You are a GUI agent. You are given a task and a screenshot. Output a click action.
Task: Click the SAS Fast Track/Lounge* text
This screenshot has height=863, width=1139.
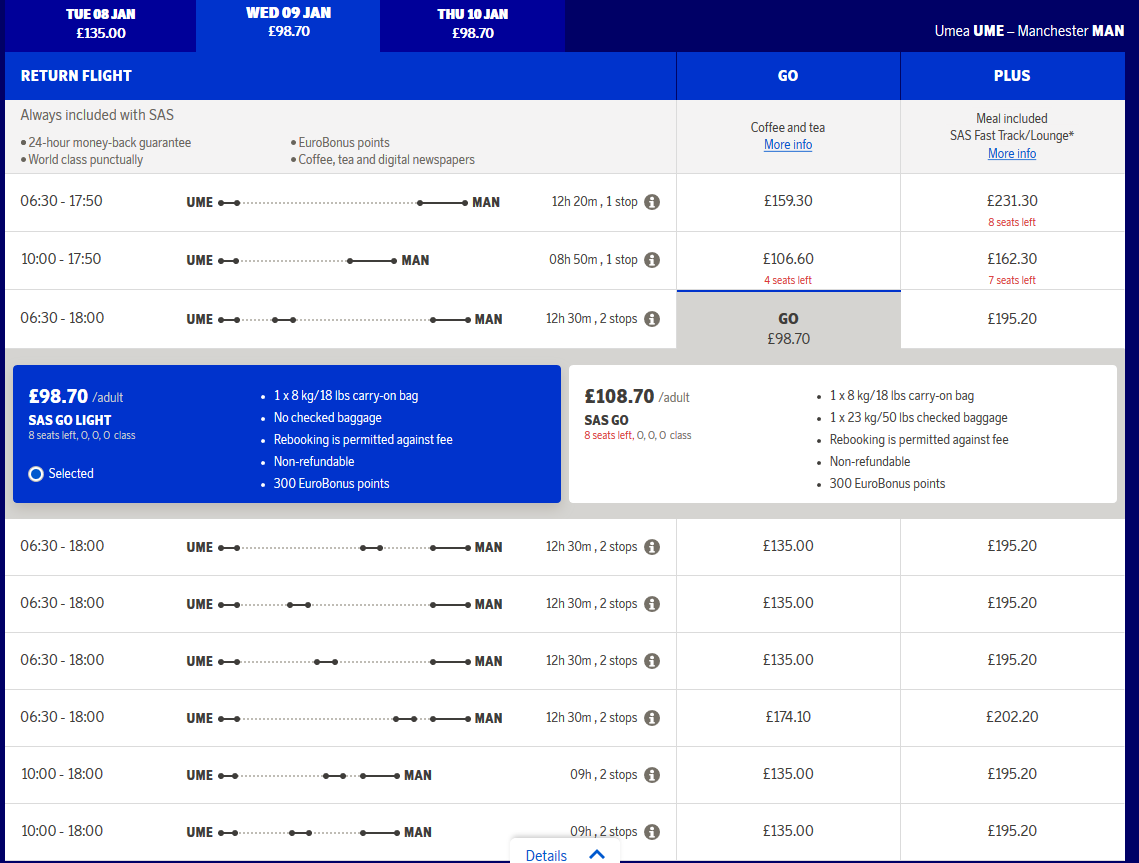pos(1012,135)
